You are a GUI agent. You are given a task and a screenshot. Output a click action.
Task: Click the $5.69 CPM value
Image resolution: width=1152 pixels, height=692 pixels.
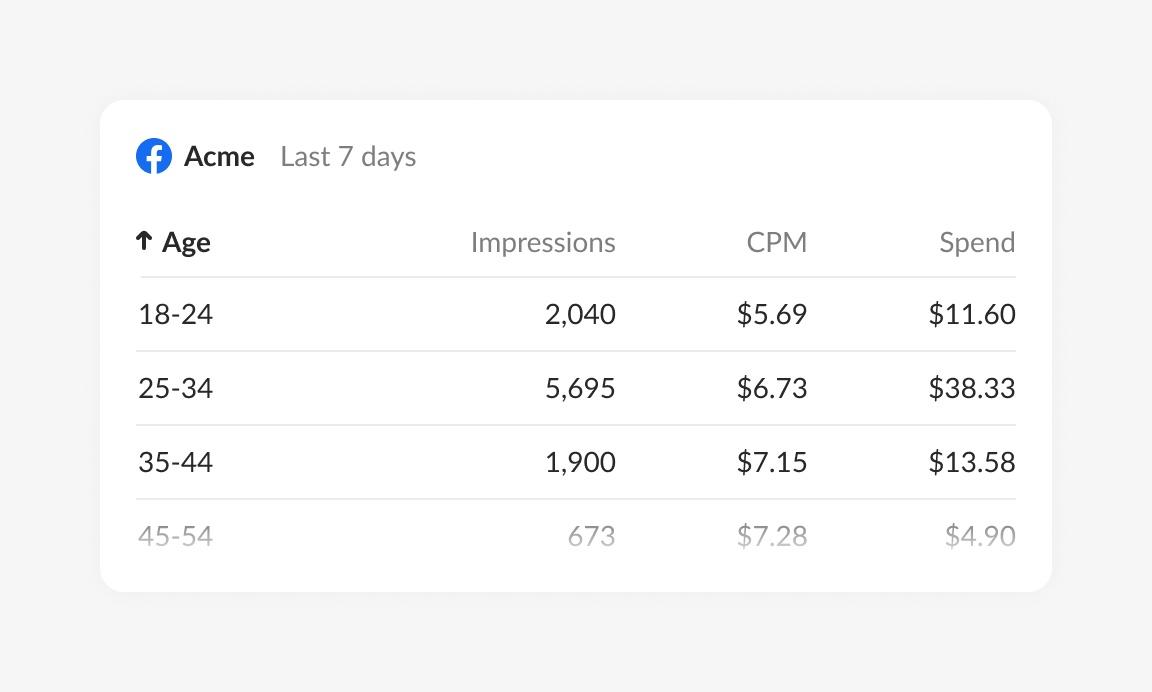[772, 314]
